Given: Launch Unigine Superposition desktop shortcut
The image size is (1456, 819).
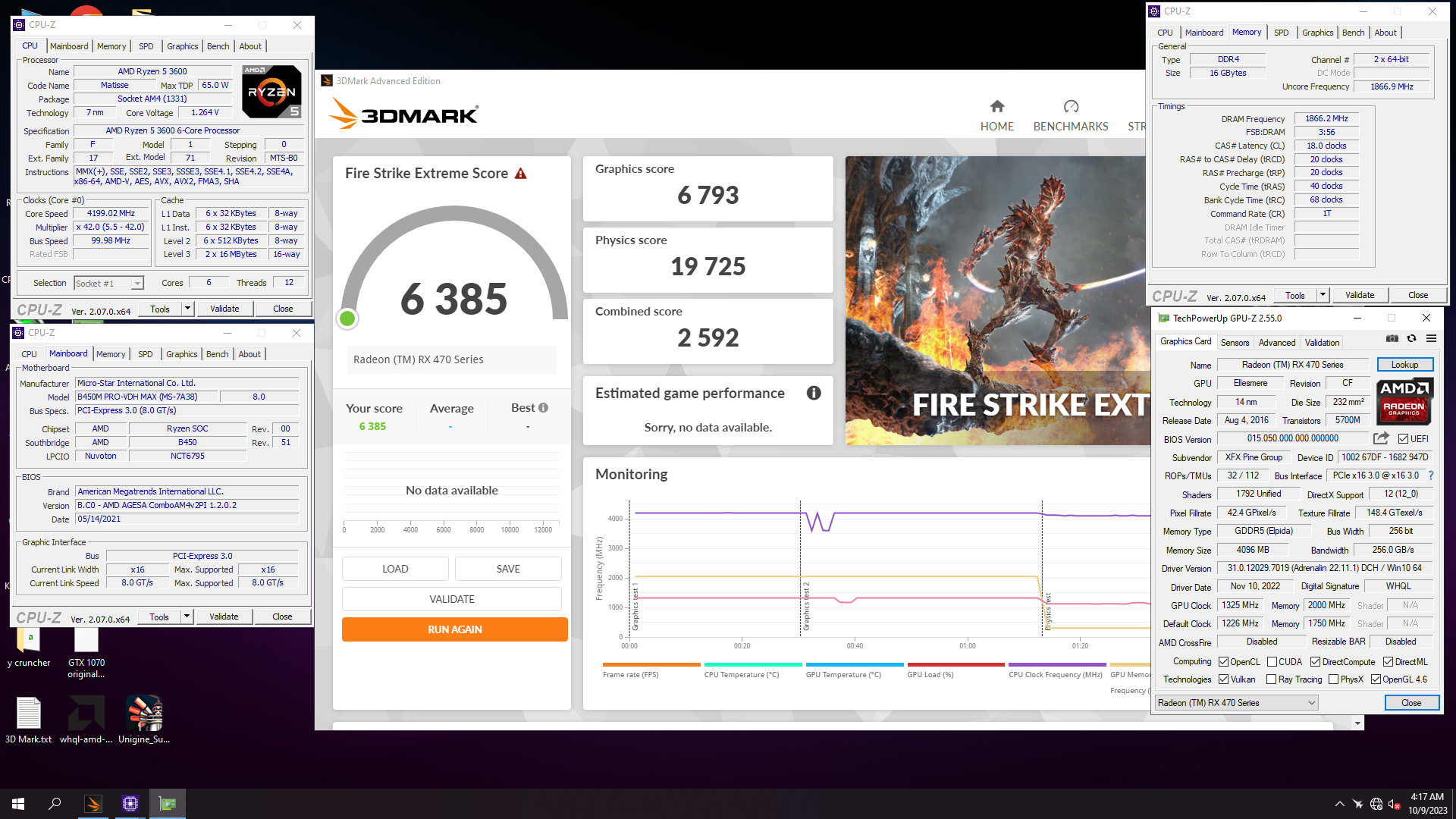Looking at the screenshot, I should 144,720.
